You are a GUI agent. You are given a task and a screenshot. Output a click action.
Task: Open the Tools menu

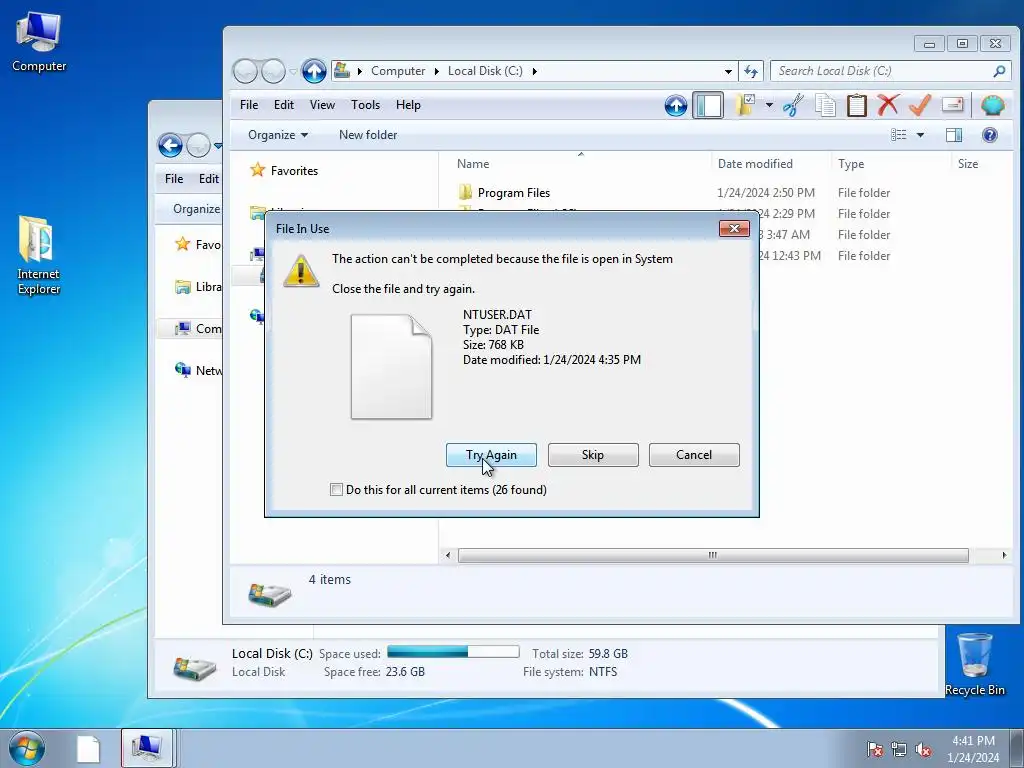tap(365, 104)
